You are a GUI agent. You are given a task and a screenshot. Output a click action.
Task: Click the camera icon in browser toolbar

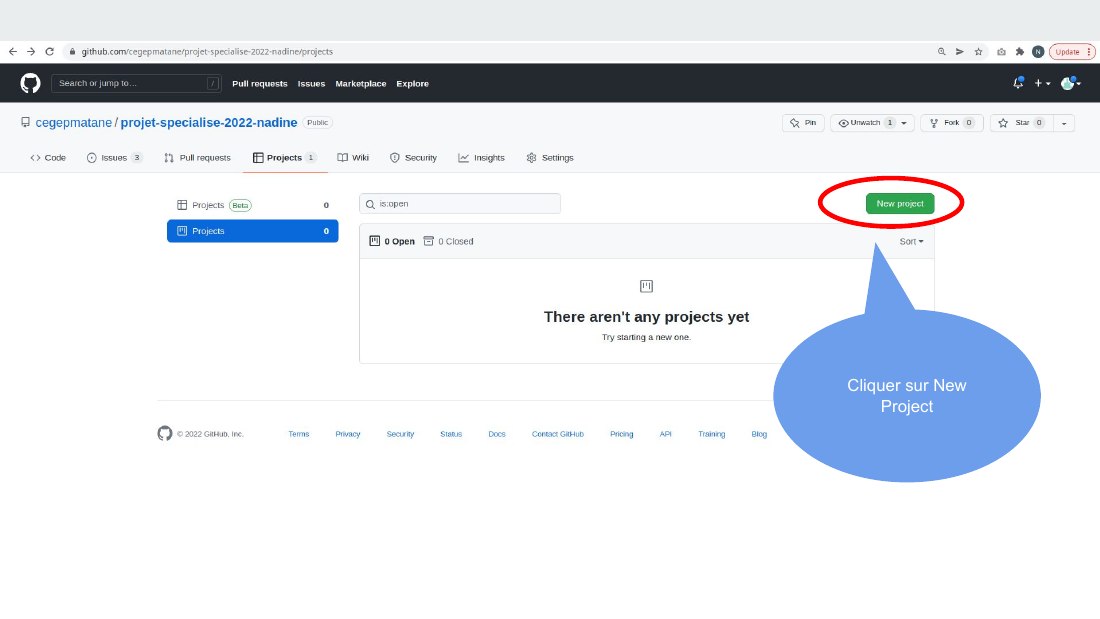tap(1001, 51)
